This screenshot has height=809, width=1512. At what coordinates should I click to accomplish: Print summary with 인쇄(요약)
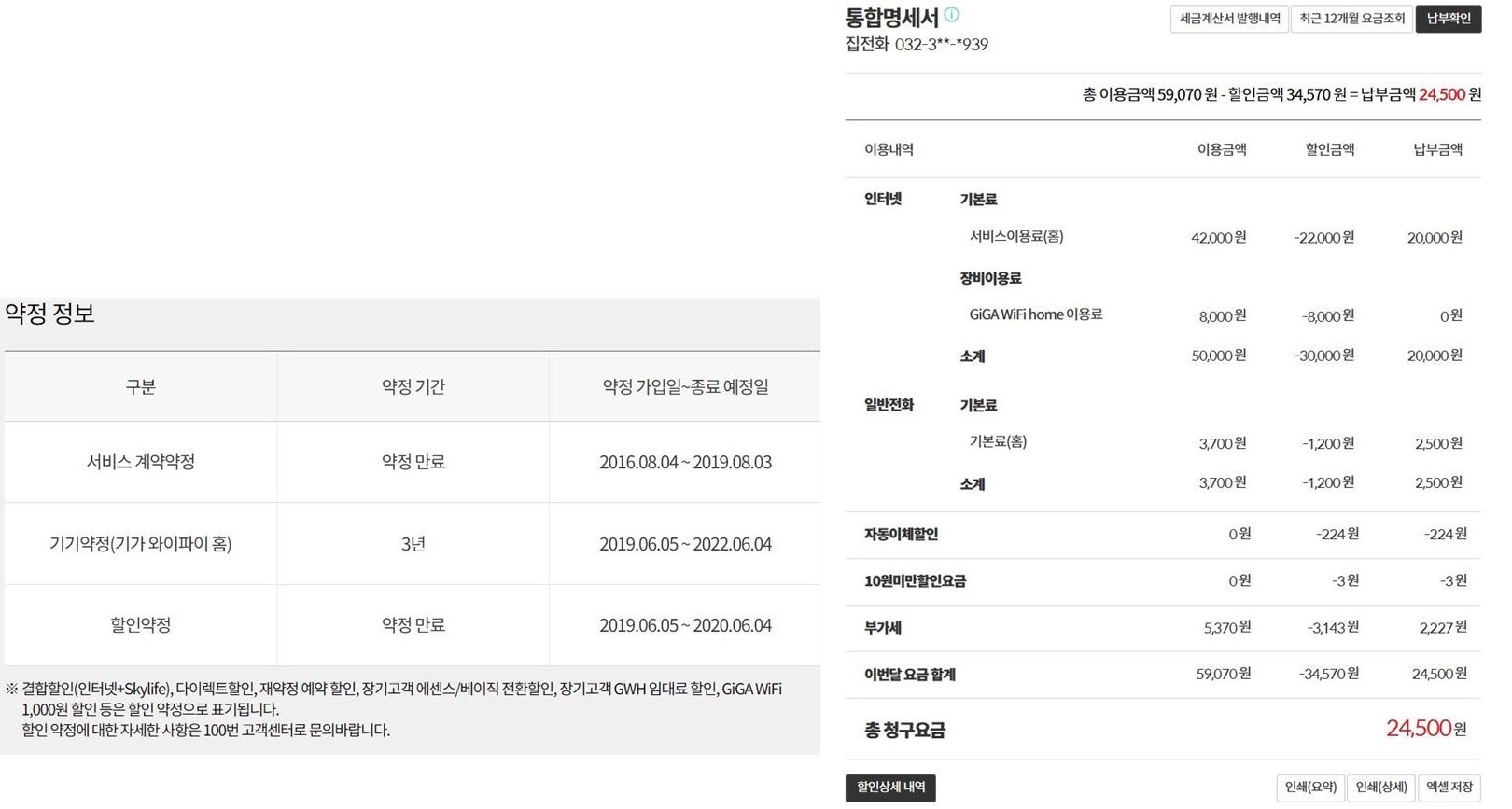[x=1310, y=788]
